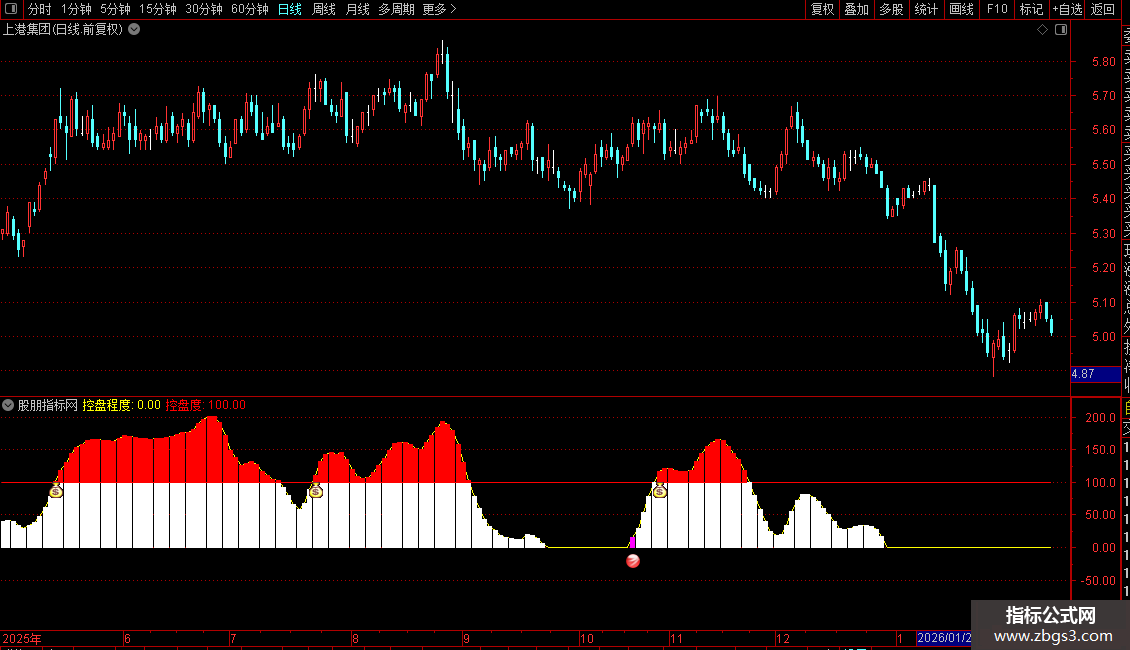Activate the 画线 drawing tool
The height and width of the screenshot is (650, 1130).
961,9
